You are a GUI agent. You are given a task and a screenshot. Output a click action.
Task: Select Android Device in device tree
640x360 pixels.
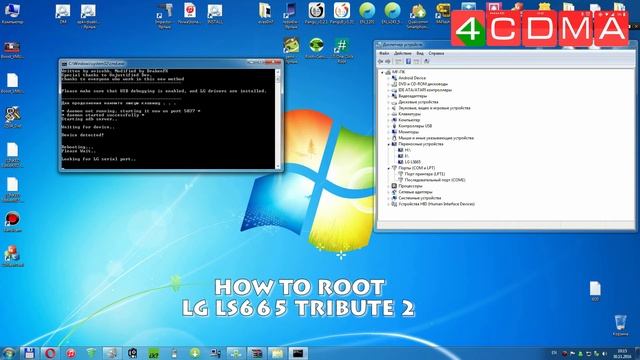click(412, 78)
